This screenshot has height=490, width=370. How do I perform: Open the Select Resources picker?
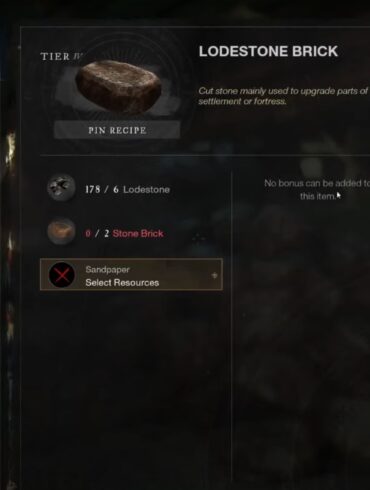(131, 274)
